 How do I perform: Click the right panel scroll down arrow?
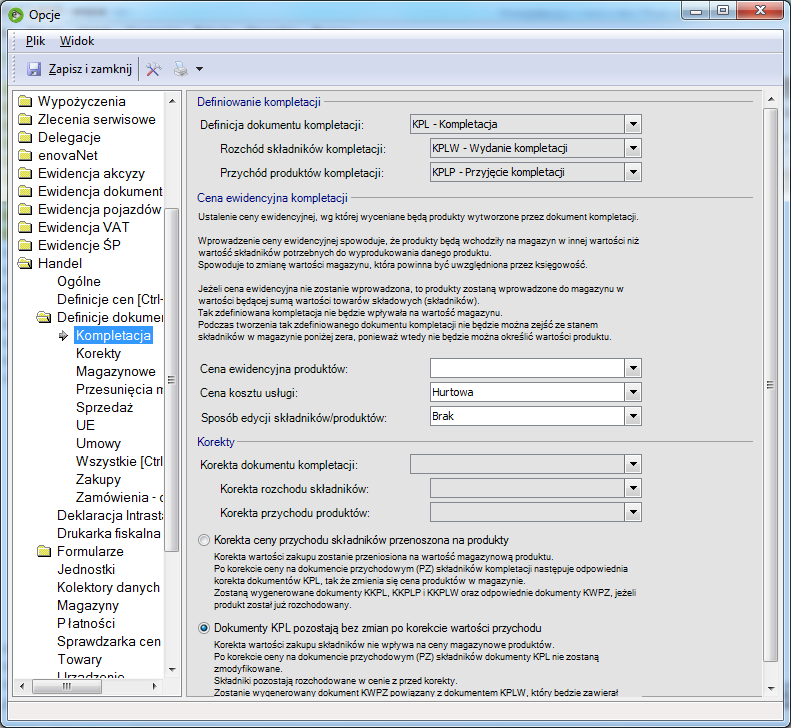[x=770, y=688]
